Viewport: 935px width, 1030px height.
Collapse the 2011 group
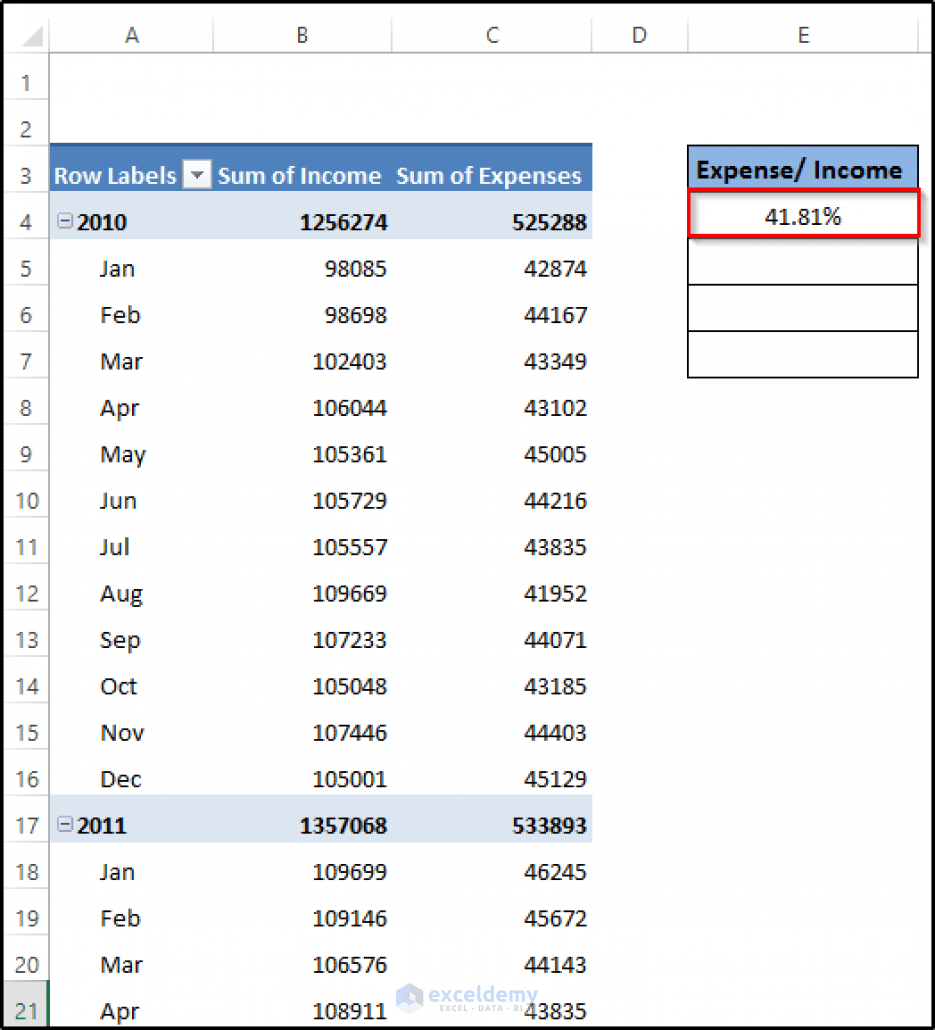(66, 825)
